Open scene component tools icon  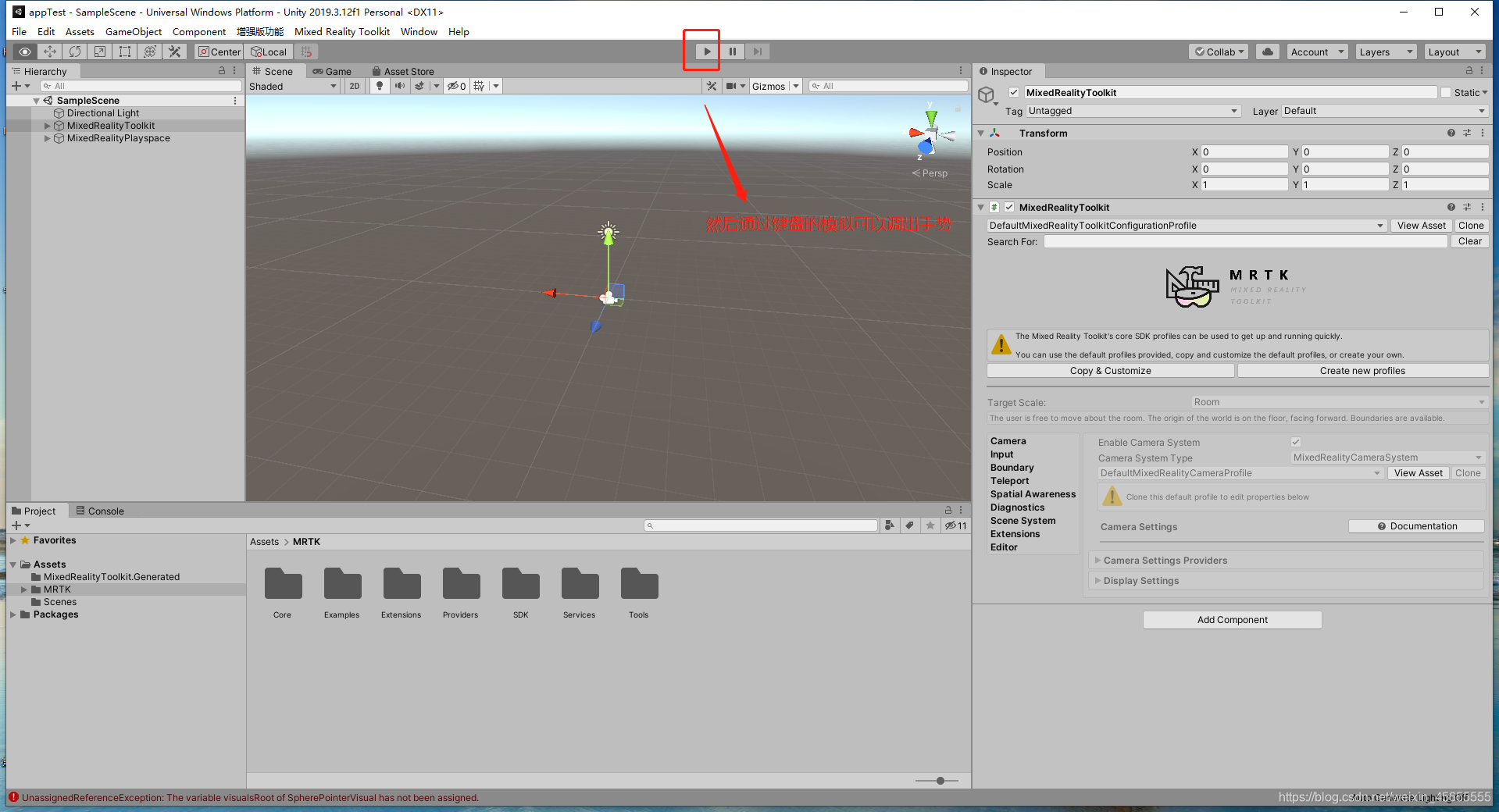(x=712, y=86)
